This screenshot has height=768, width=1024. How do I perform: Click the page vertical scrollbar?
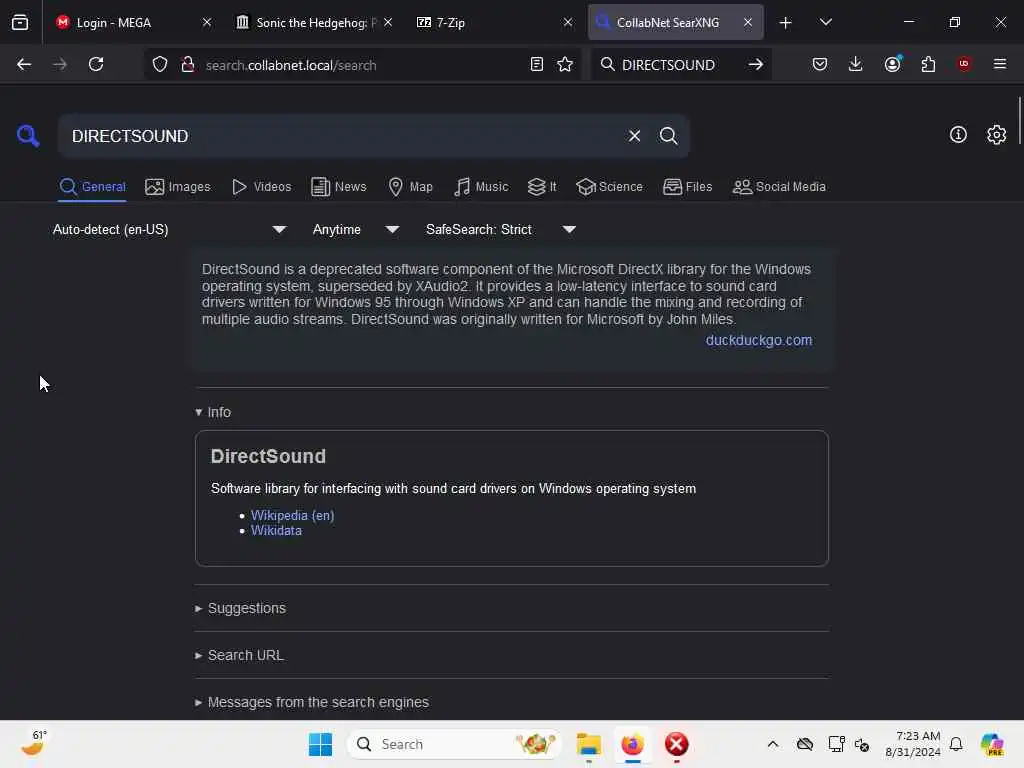pos(1019,121)
